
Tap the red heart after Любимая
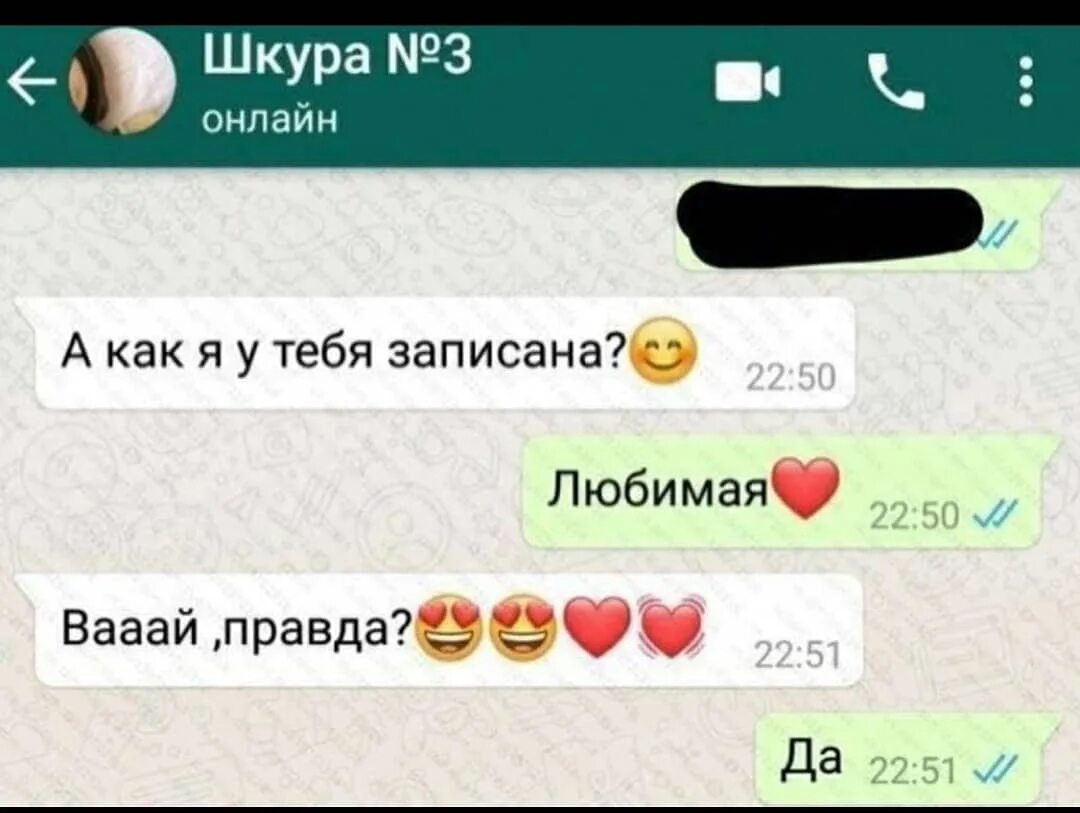[x=806, y=488]
